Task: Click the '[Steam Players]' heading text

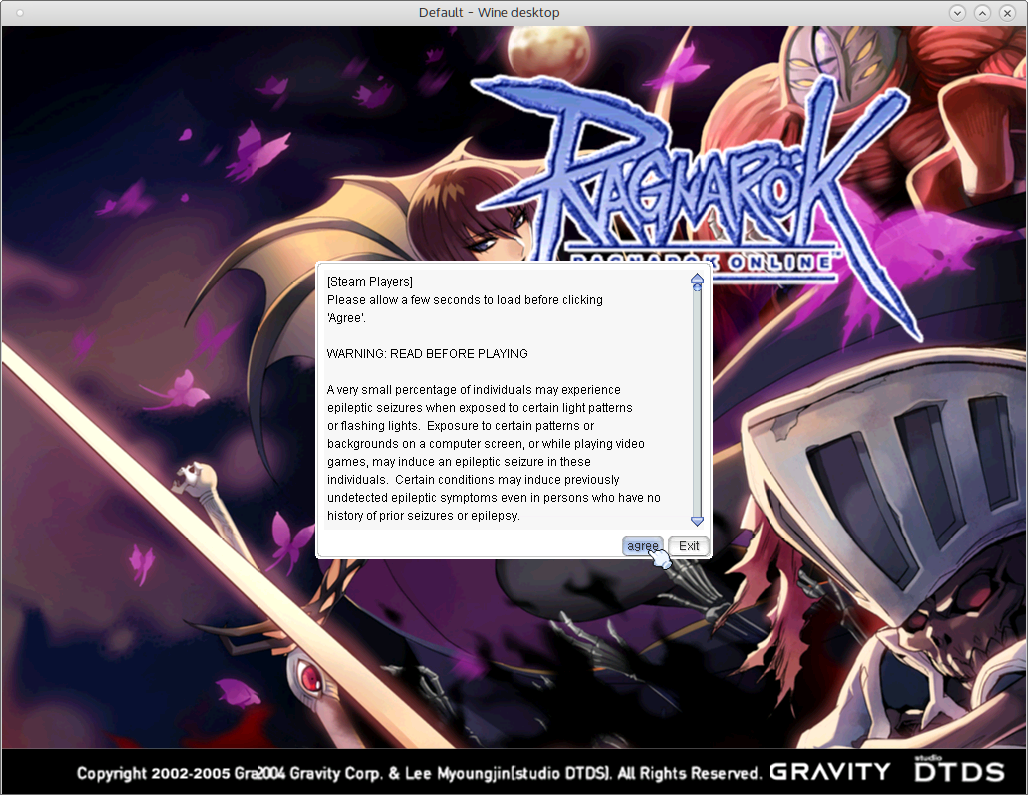Action: click(x=370, y=282)
